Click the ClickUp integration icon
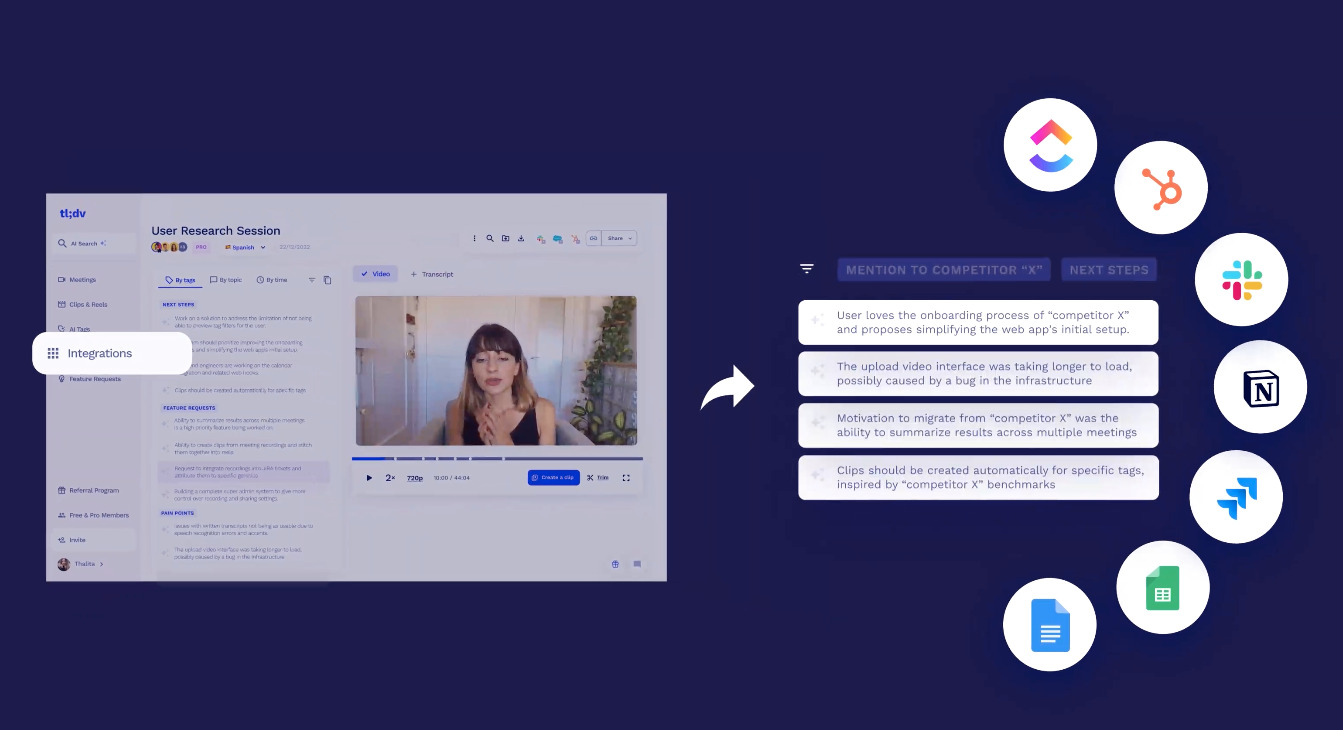 click(1050, 145)
